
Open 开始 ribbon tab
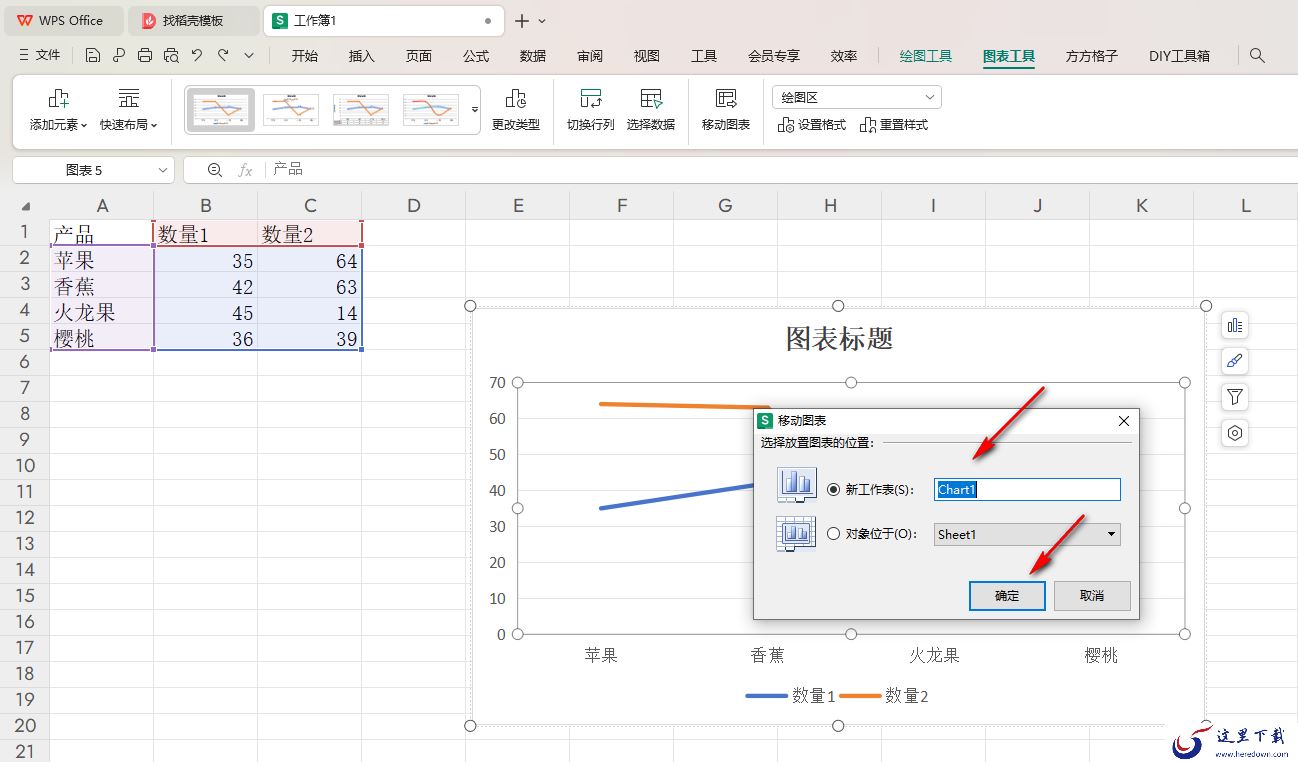pos(305,56)
